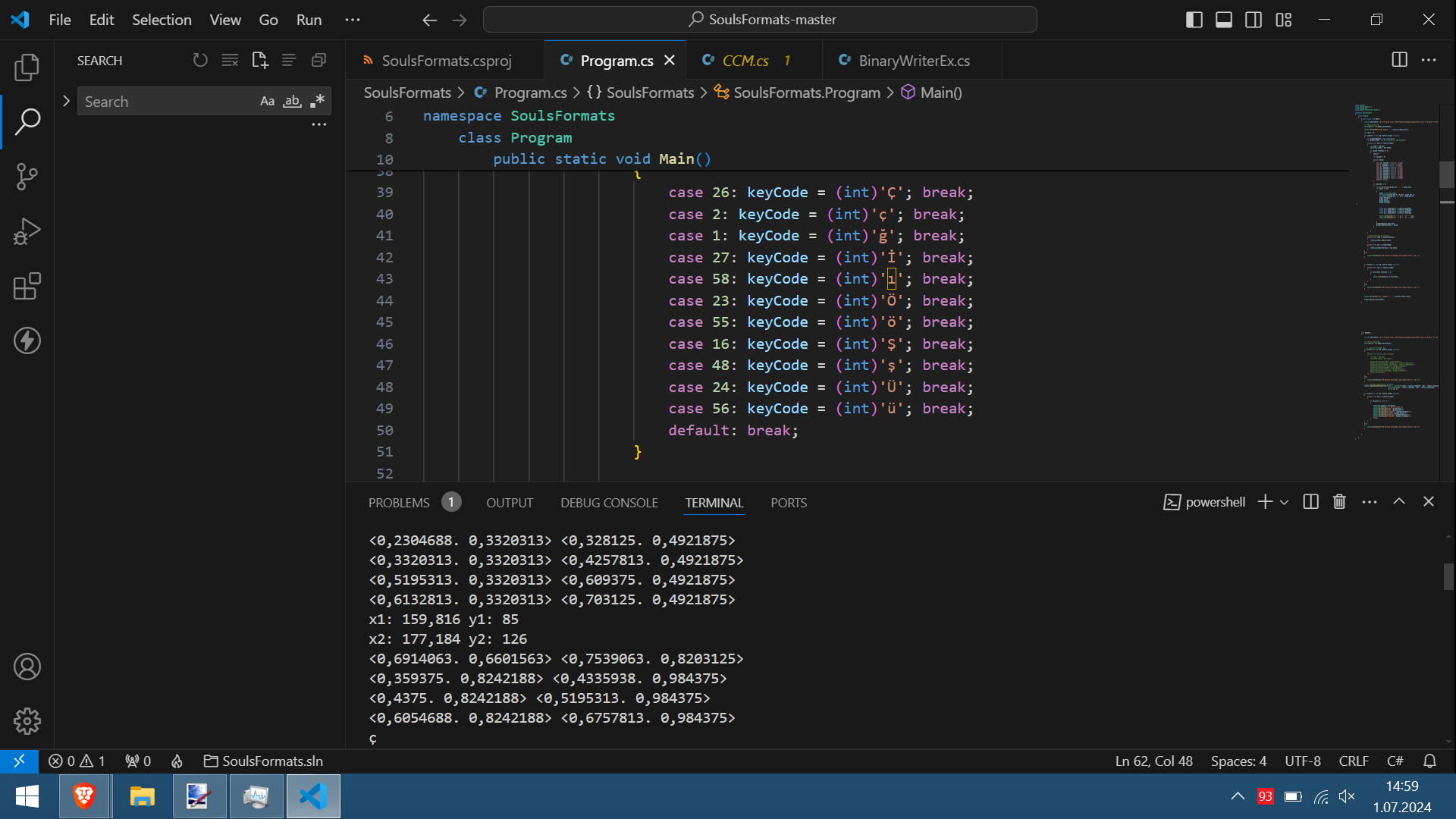Open the Explorer view
1456x819 pixels.
pos(27,67)
